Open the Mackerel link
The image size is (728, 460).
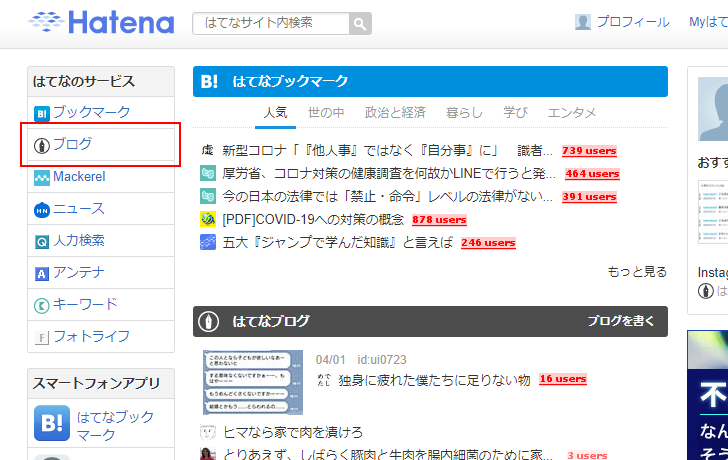pos(79,176)
